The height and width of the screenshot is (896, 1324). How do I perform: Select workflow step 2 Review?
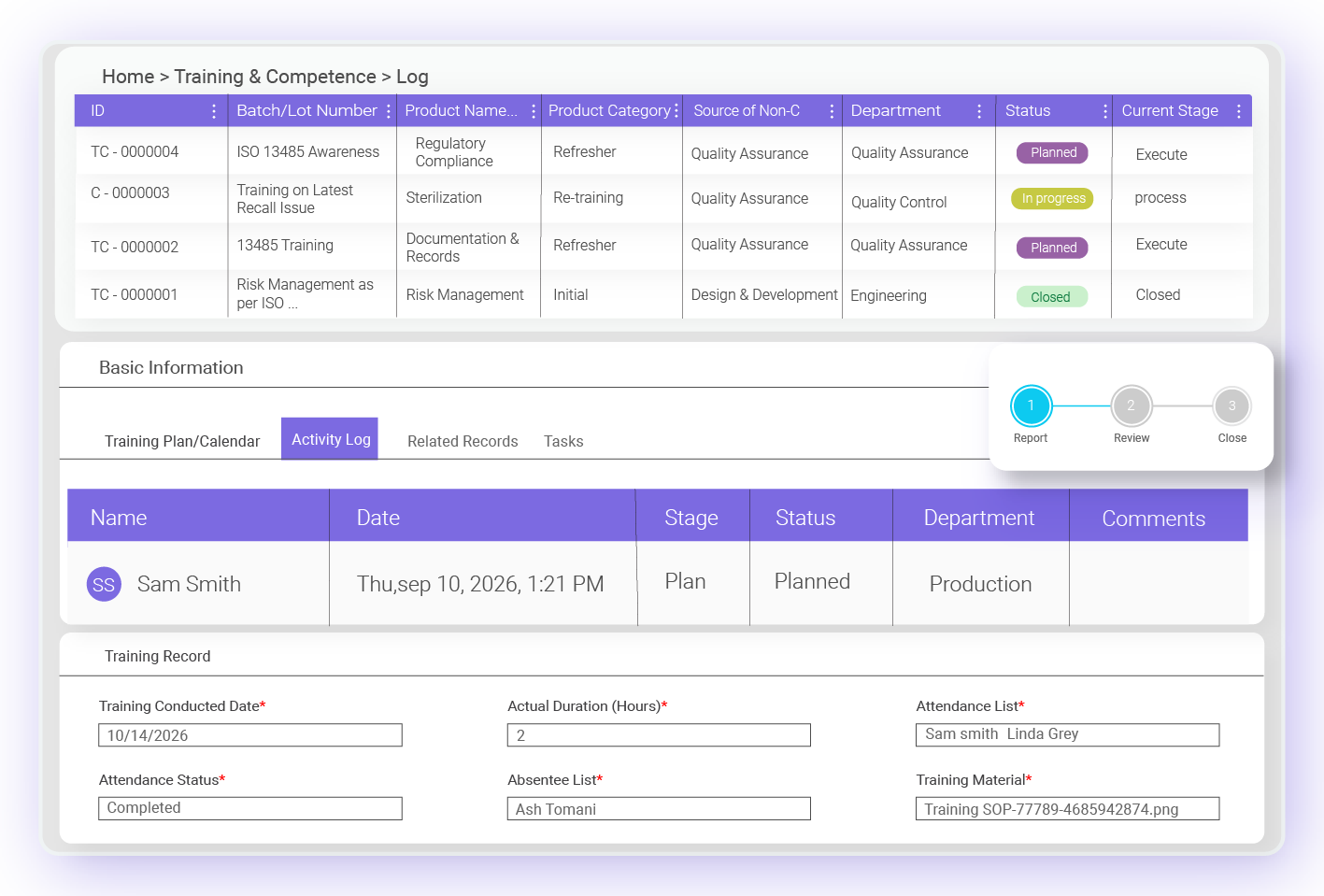point(1131,405)
